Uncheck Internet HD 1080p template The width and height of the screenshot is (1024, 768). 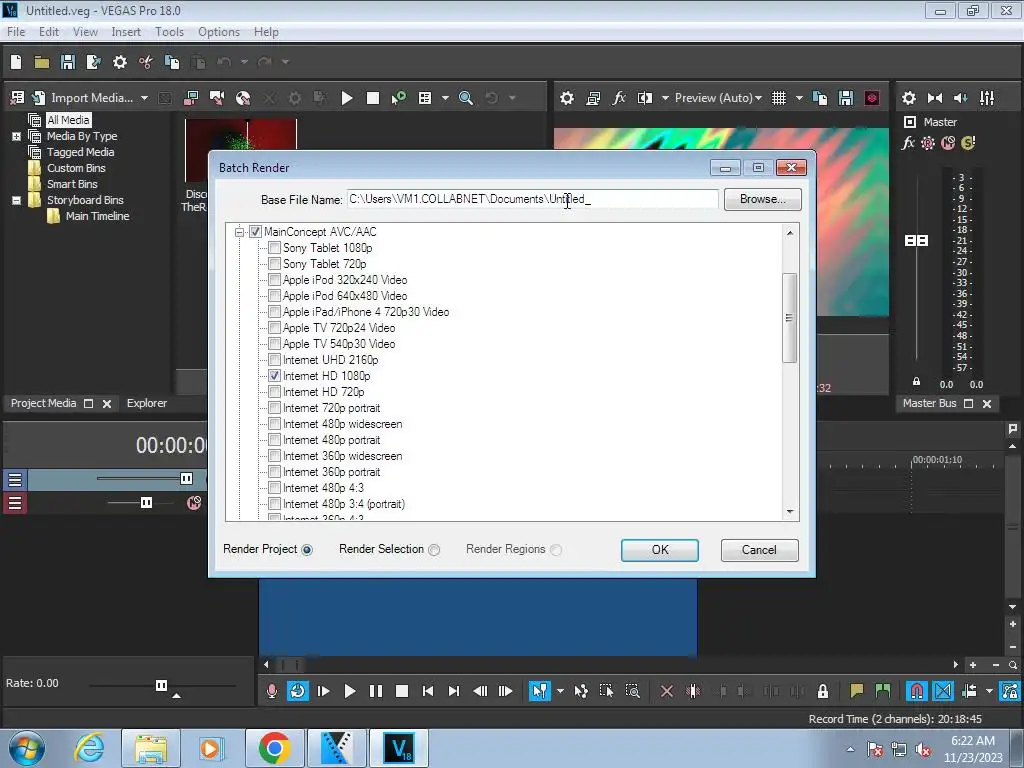click(274, 376)
